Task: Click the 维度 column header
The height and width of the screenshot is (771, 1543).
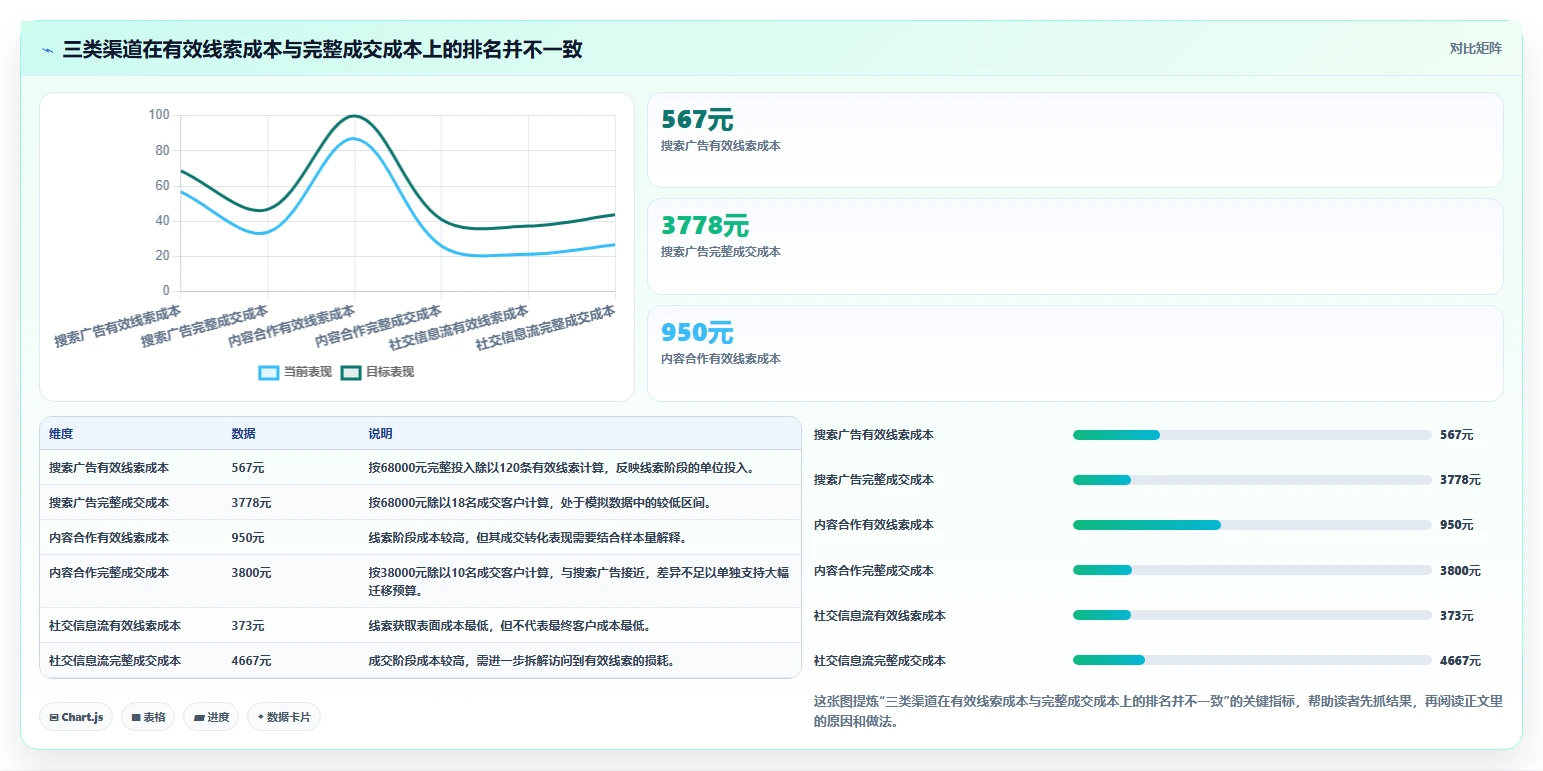Action: (x=61, y=434)
